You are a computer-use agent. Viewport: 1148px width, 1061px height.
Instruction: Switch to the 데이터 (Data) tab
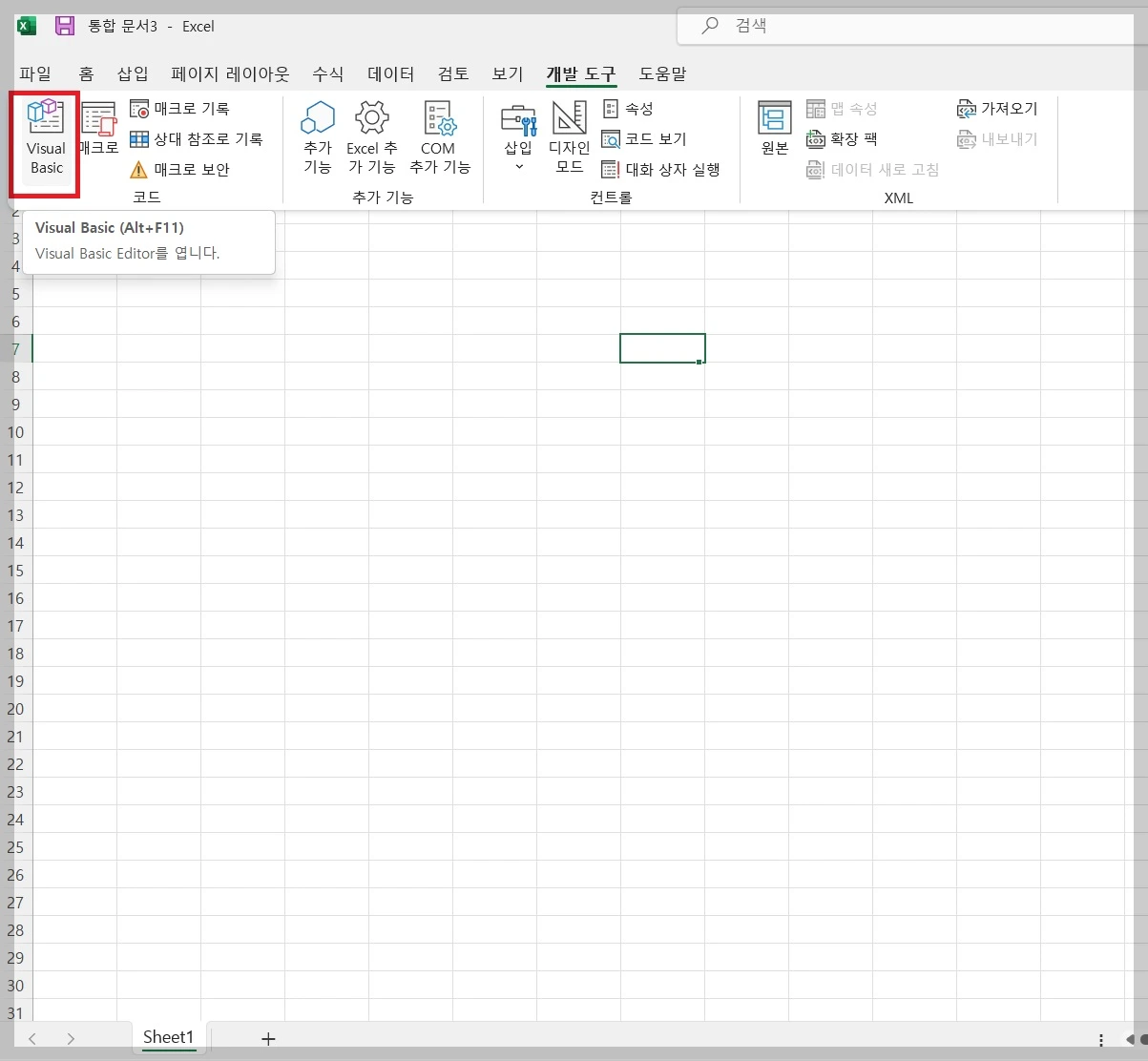pos(390,73)
